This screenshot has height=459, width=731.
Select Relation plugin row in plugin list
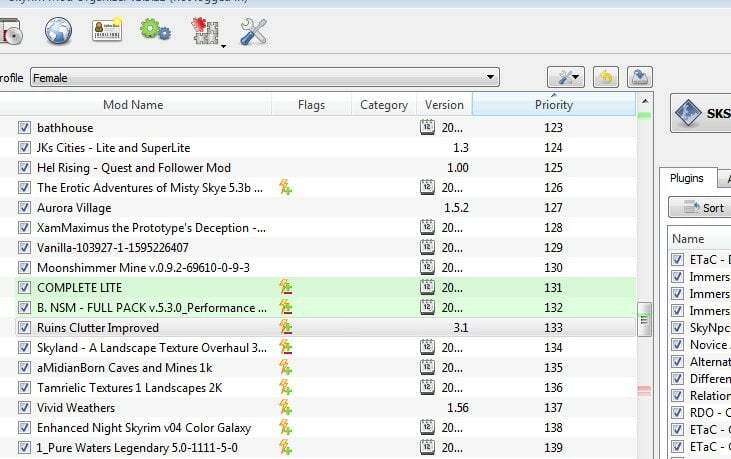pos(700,396)
